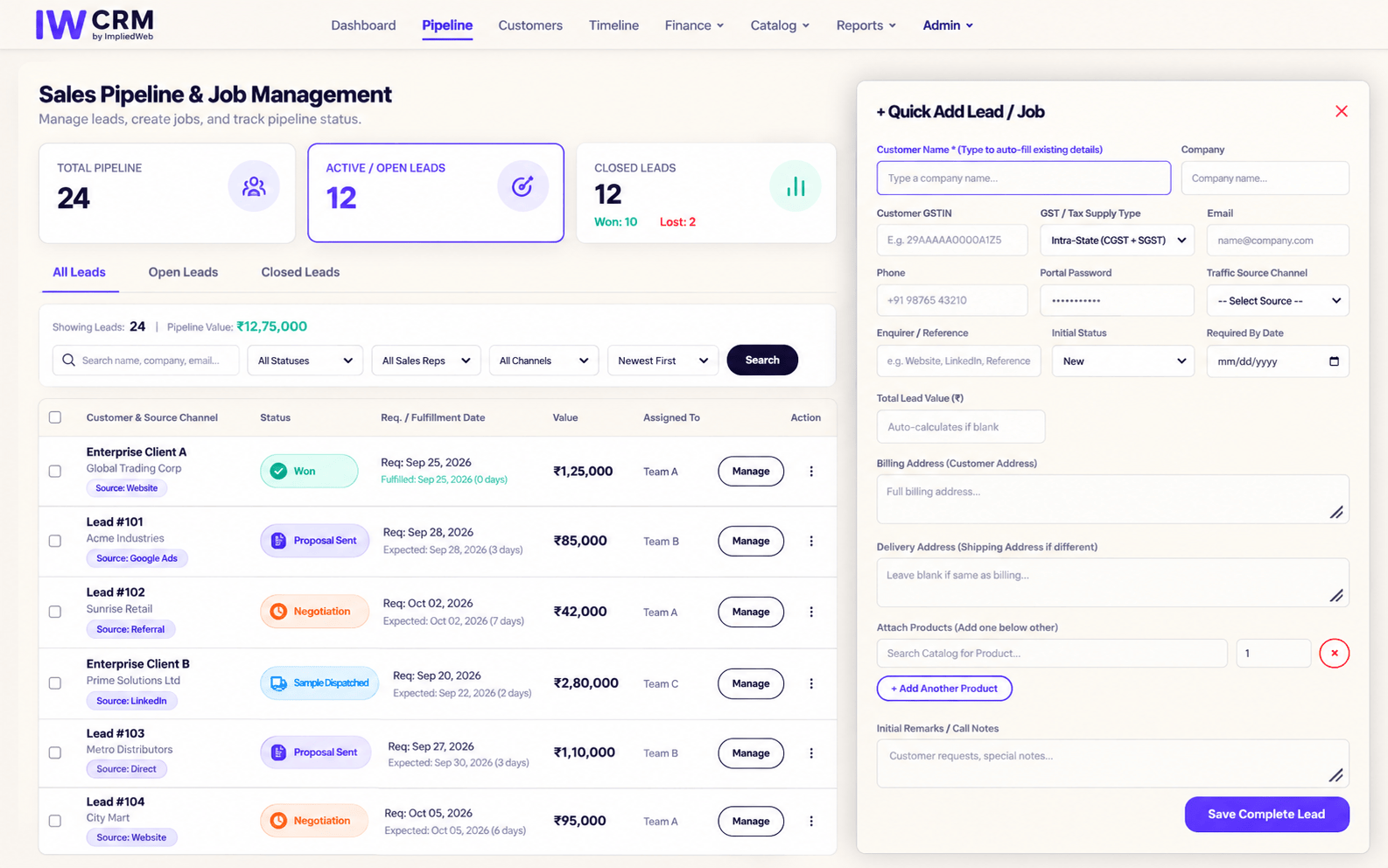The height and width of the screenshot is (868, 1388).
Task: Click the Total Pipeline people icon
Action: [254, 186]
